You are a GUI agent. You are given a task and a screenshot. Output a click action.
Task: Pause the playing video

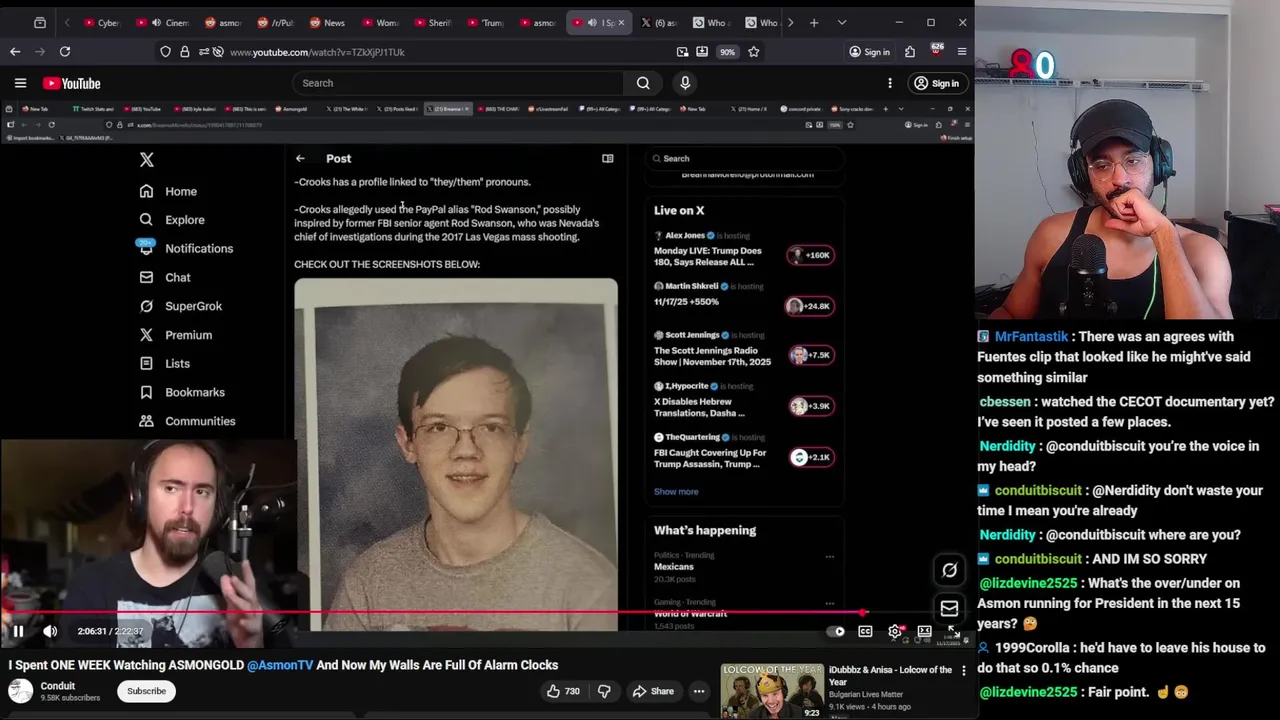tap(18, 631)
